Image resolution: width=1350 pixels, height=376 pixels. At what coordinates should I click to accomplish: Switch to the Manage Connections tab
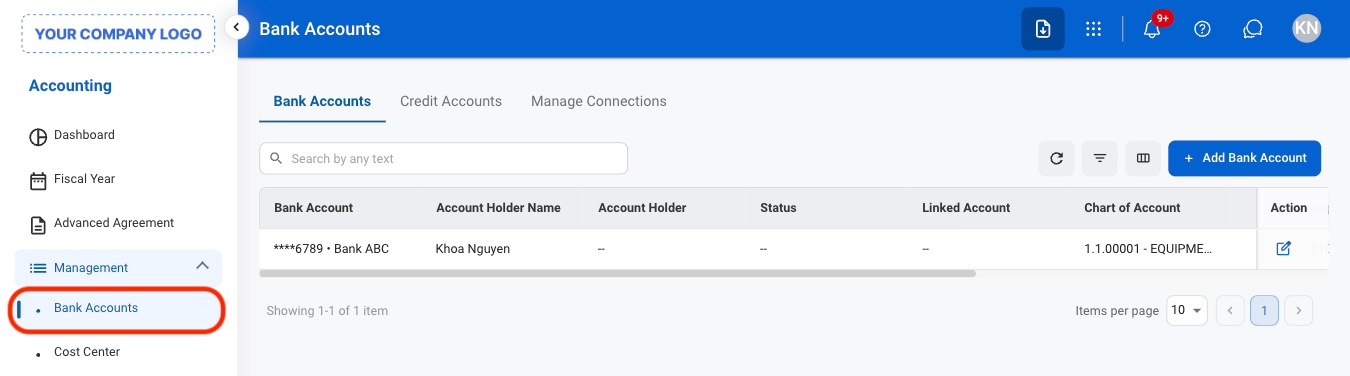click(599, 101)
